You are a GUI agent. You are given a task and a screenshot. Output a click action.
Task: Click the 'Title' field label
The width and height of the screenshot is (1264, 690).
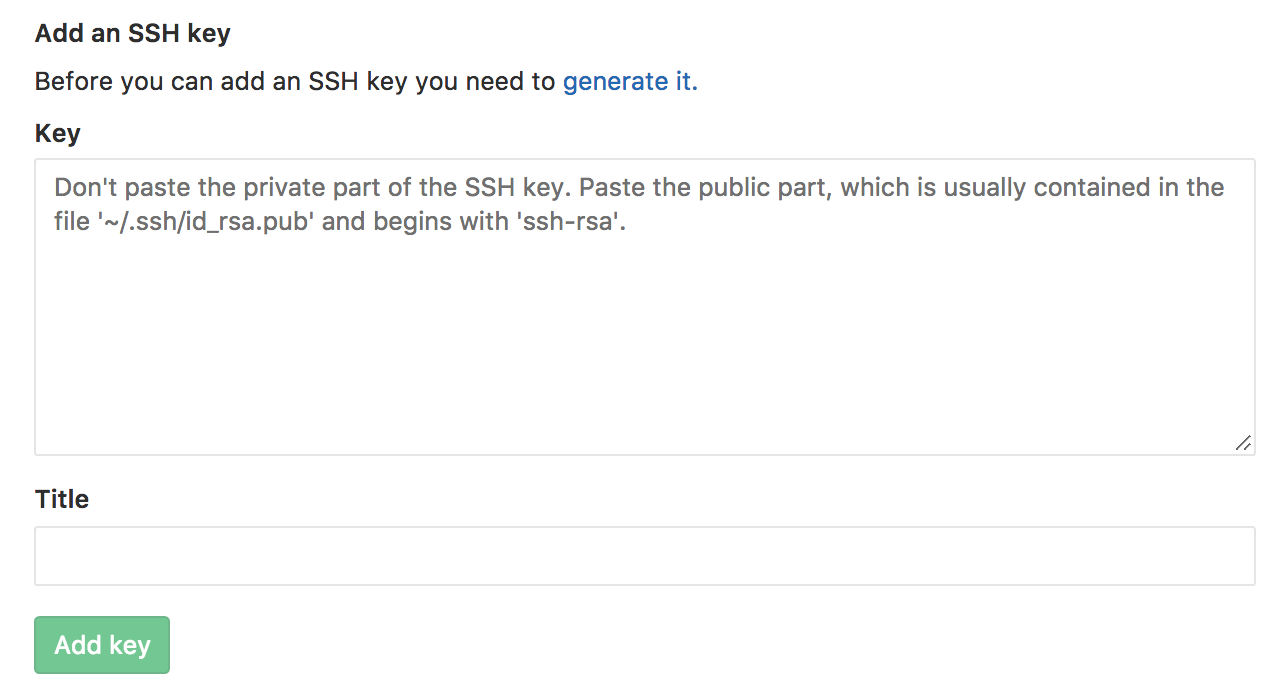click(x=62, y=499)
